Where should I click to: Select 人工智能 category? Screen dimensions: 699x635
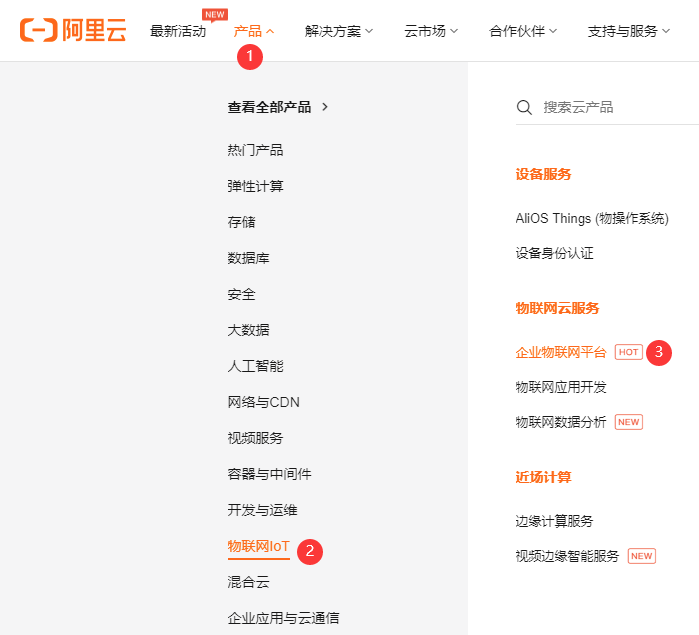point(255,366)
